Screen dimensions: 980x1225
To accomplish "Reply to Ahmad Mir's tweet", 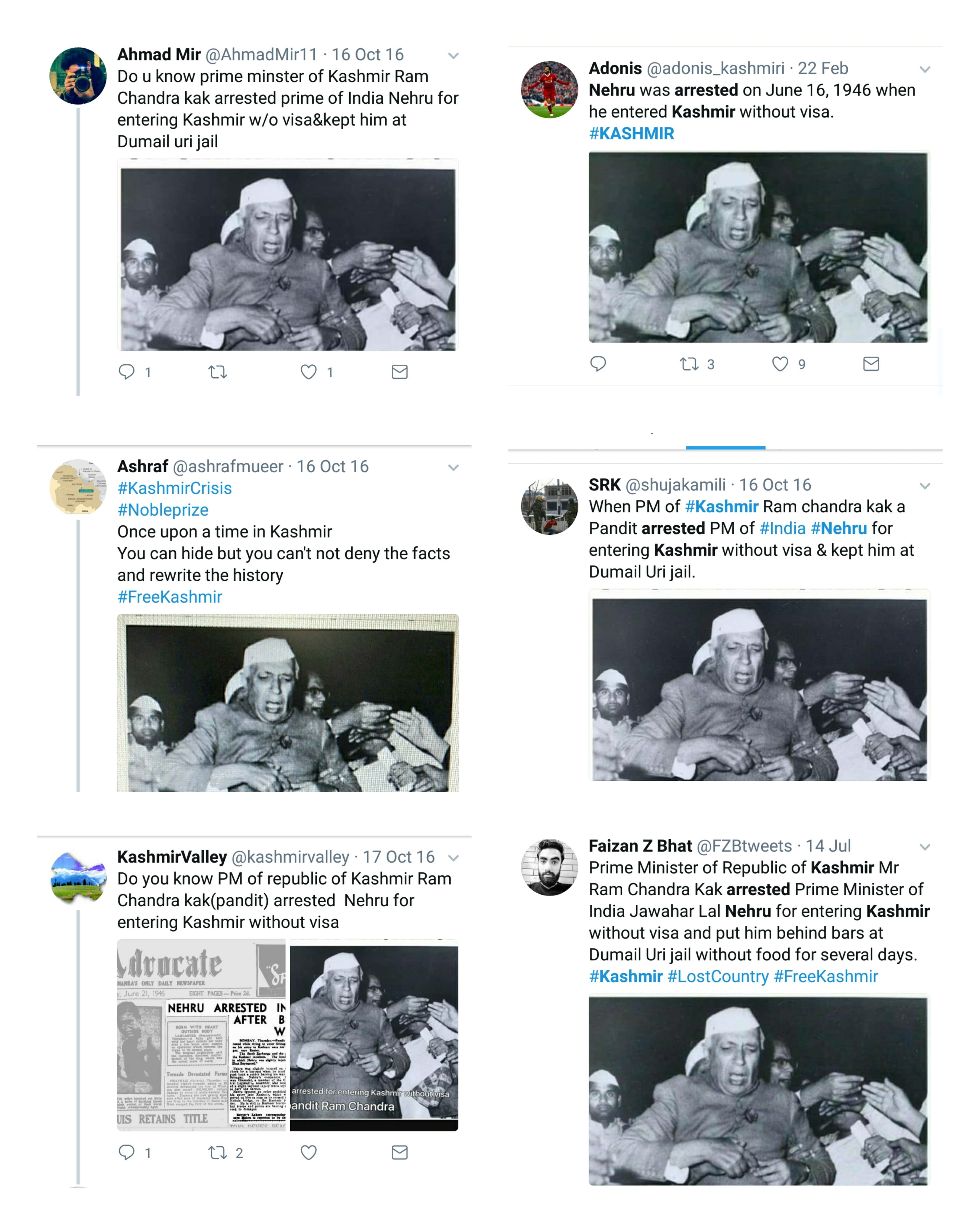I will pos(126,372).
